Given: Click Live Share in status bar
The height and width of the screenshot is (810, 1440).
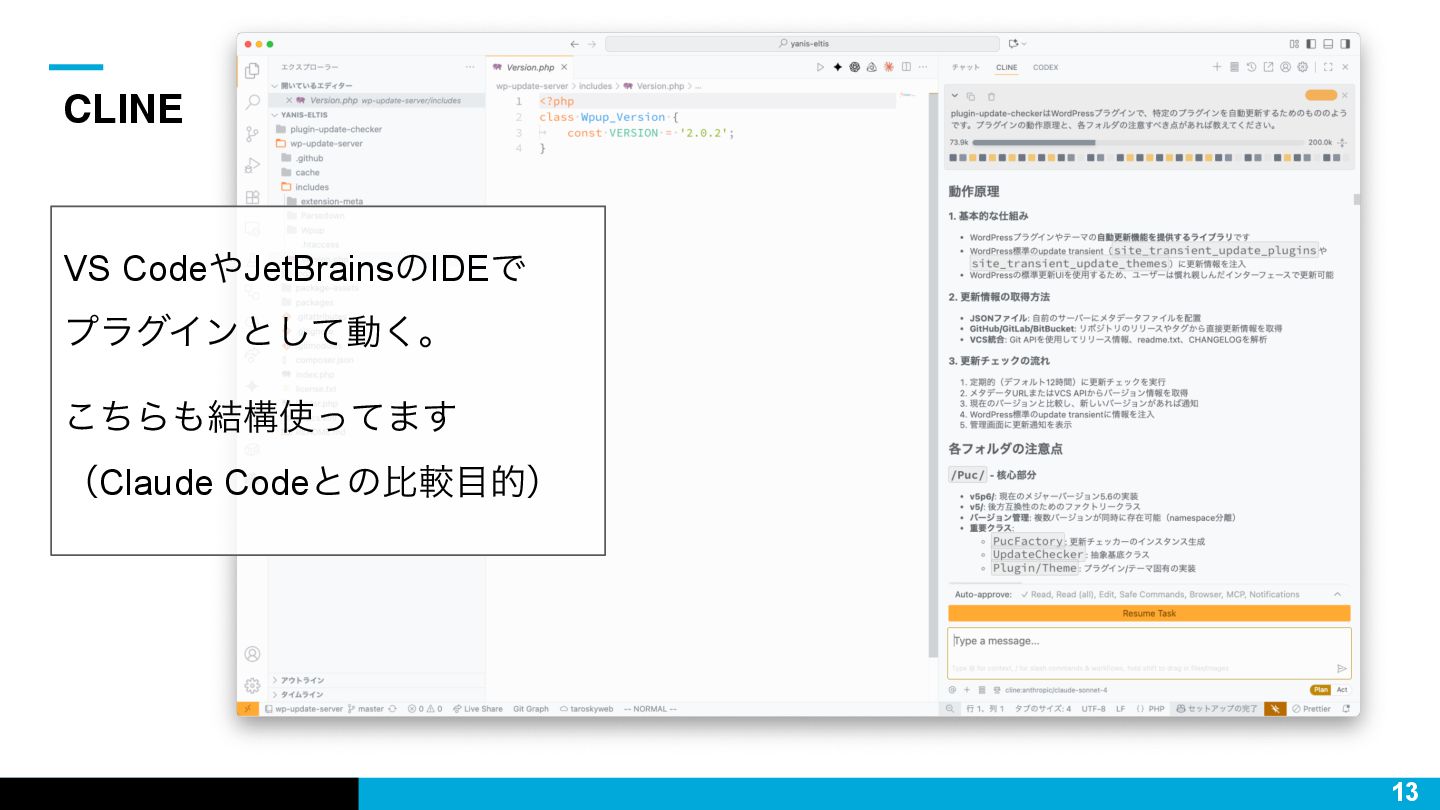Looking at the screenshot, I should (477, 709).
